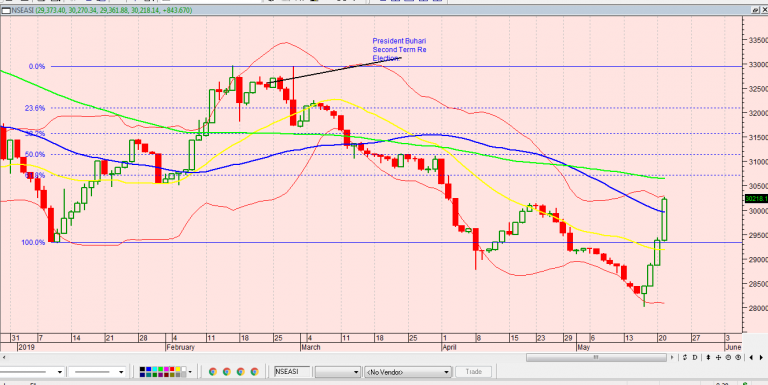Click the refresh arrows icon beside the D button
This screenshot has width=768, height=385.
685,358
